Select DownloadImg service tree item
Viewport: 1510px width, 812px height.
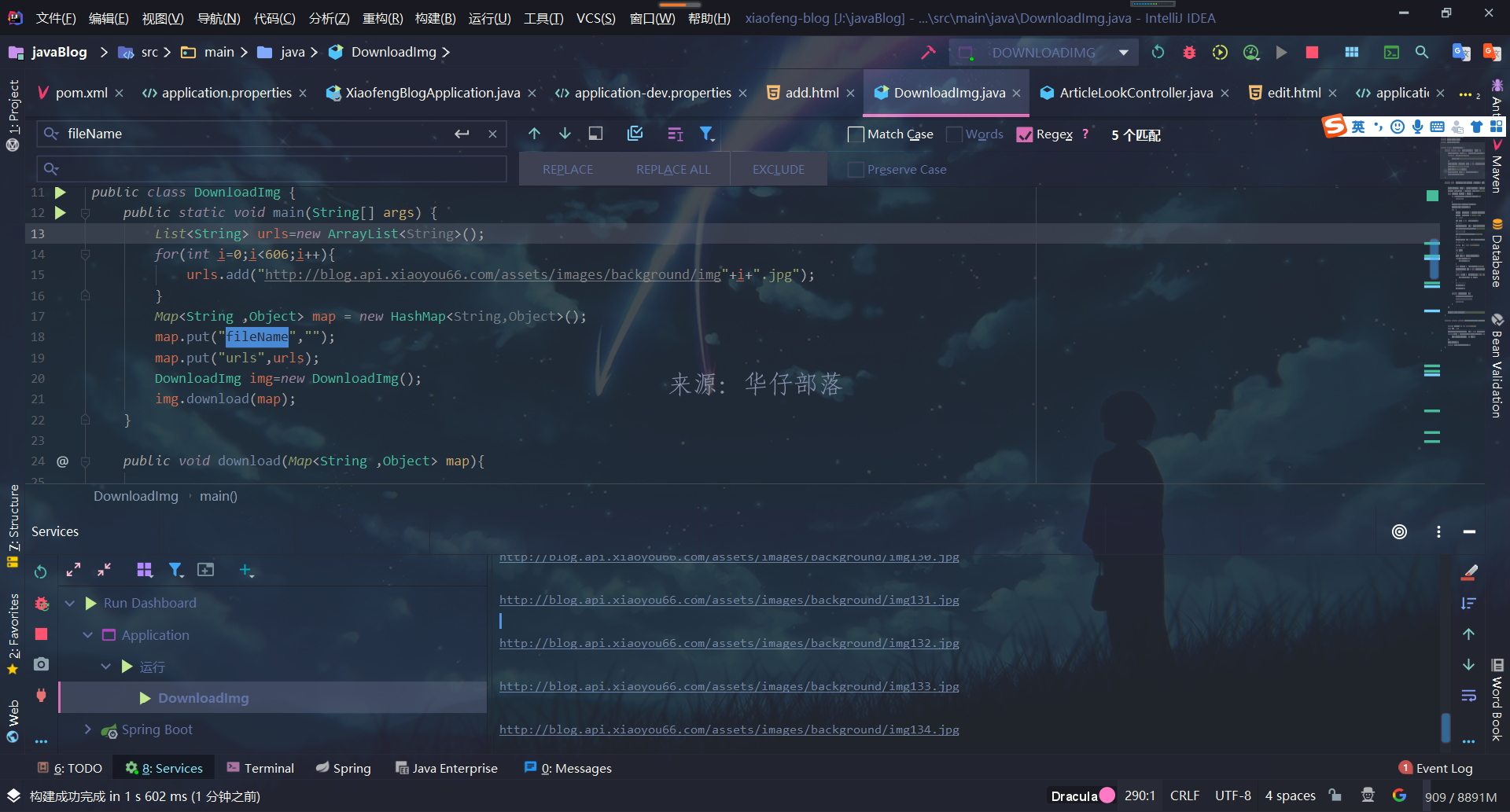pos(273,698)
